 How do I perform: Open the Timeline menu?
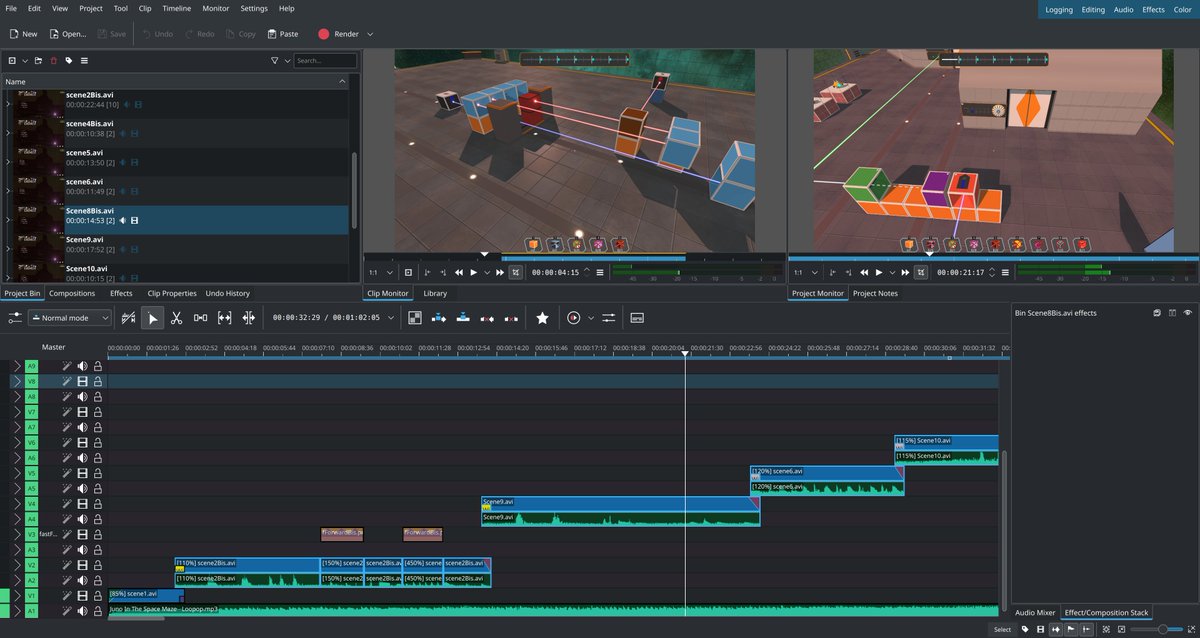(176, 8)
